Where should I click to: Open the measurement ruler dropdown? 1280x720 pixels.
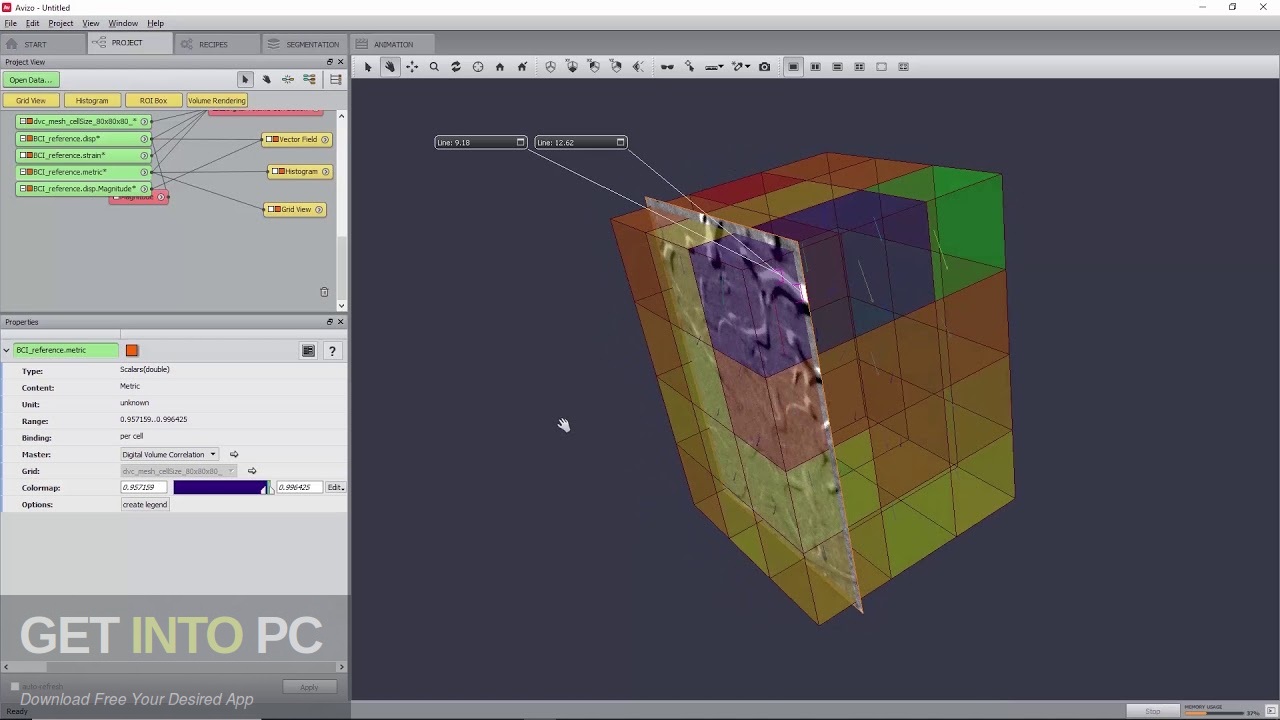click(x=715, y=67)
